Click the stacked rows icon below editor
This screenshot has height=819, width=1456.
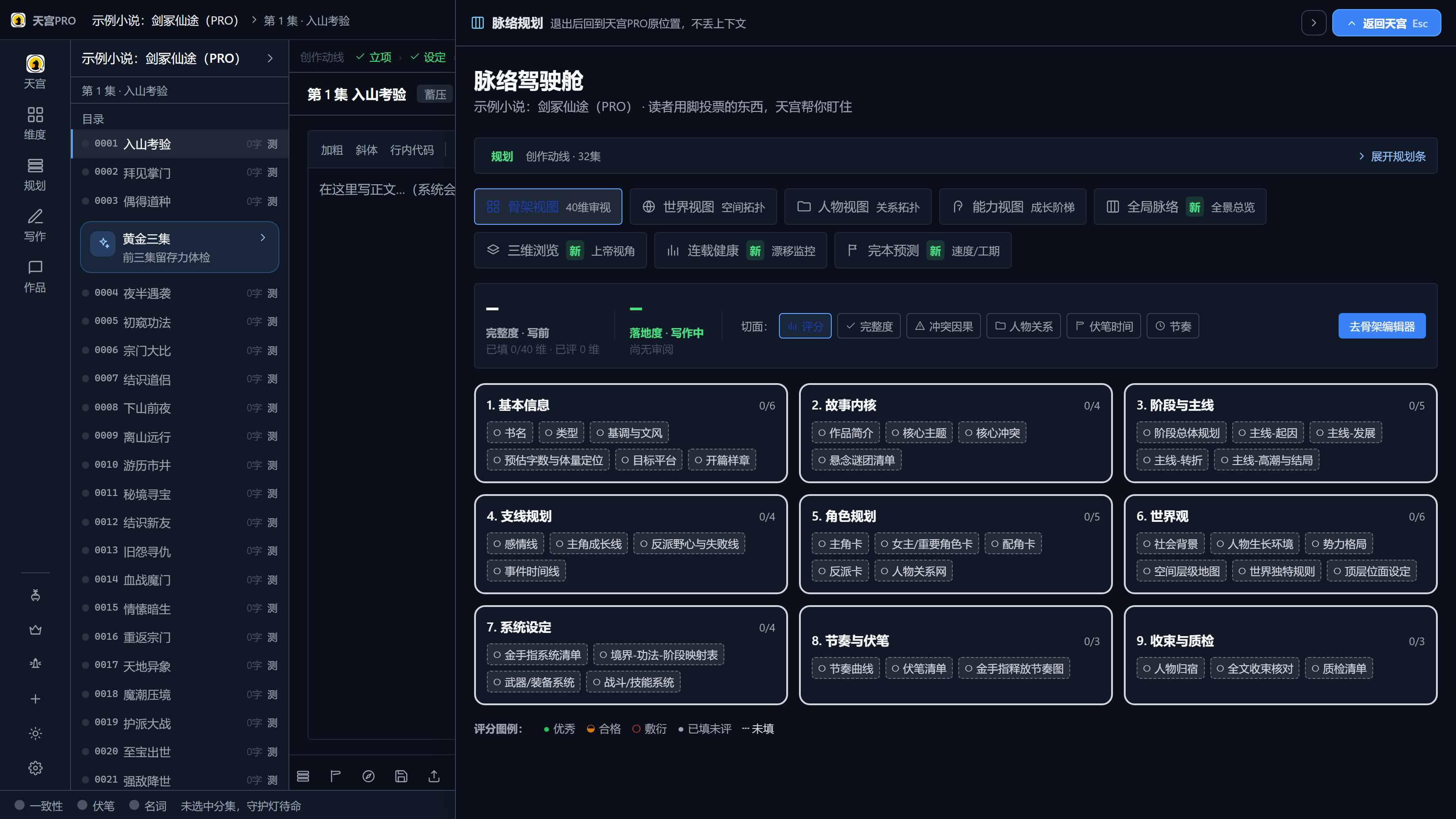tap(303, 776)
